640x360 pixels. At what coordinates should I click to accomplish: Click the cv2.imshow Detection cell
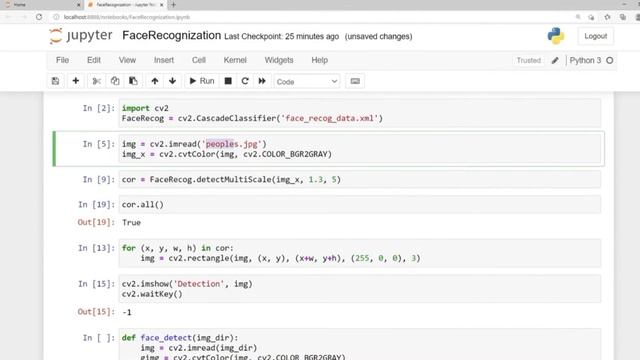360,289
